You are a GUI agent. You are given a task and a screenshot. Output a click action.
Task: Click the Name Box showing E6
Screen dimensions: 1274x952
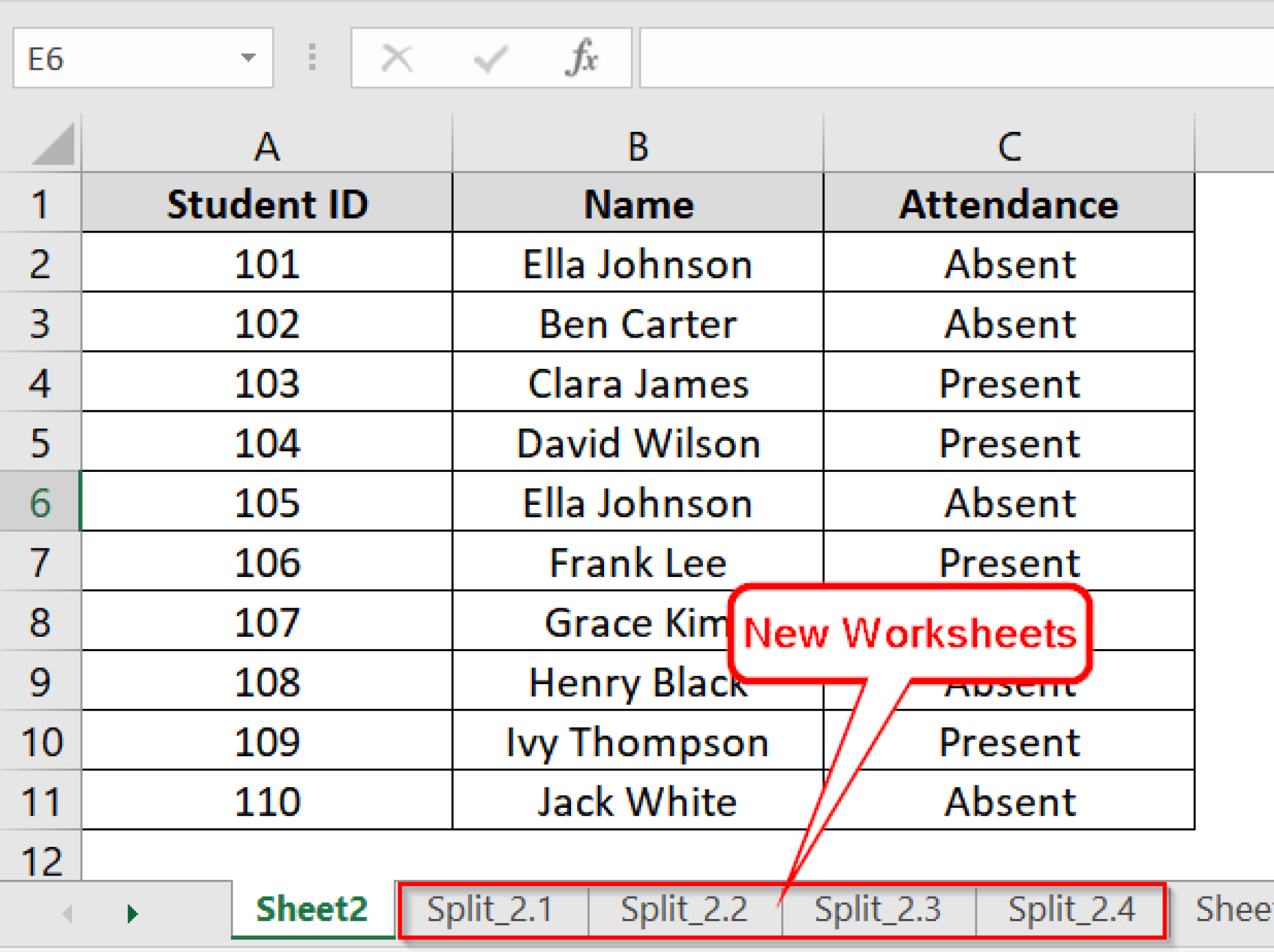[x=124, y=59]
